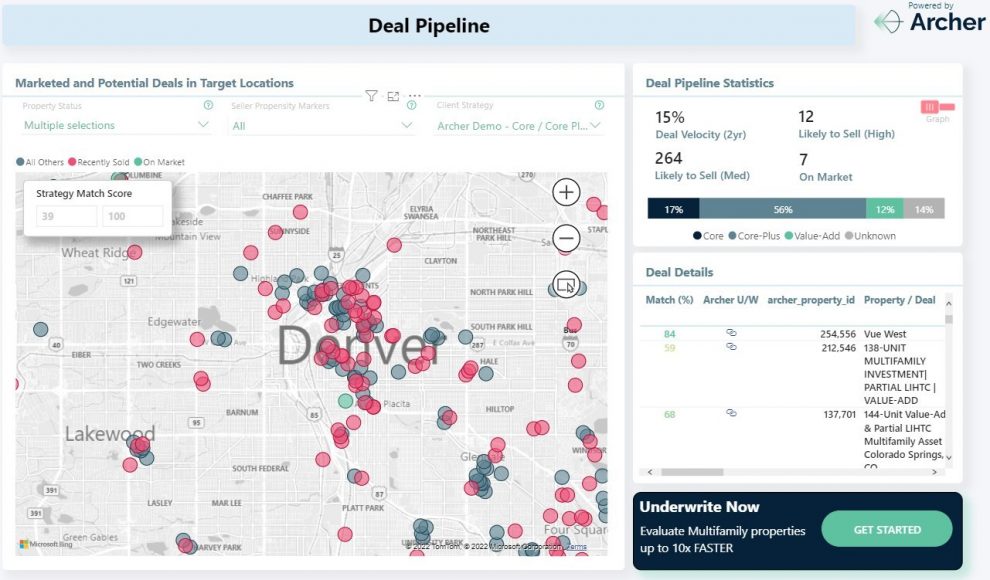
Task: Open the More options menu on the map visual
Action: [413, 96]
